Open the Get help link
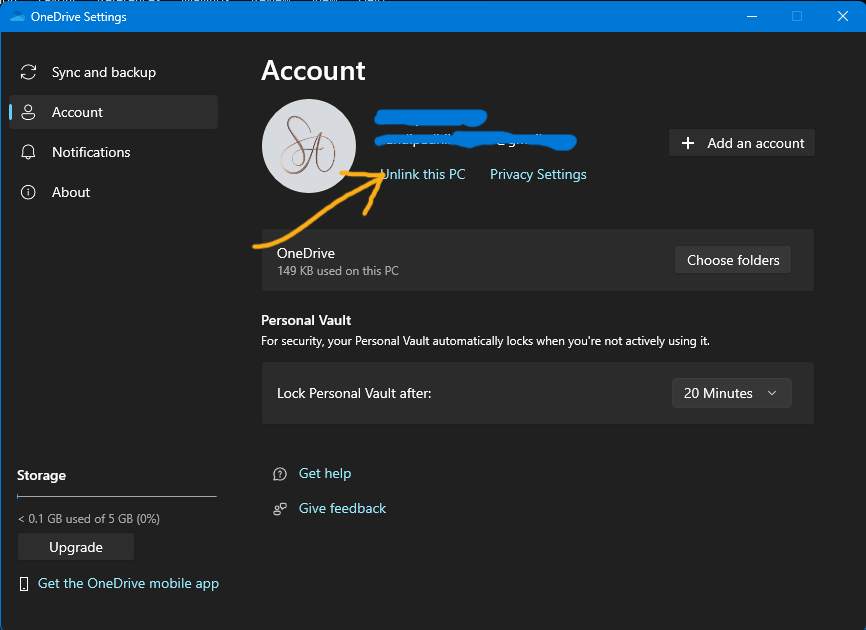Screen dimensions: 866x630 coord(325,474)
